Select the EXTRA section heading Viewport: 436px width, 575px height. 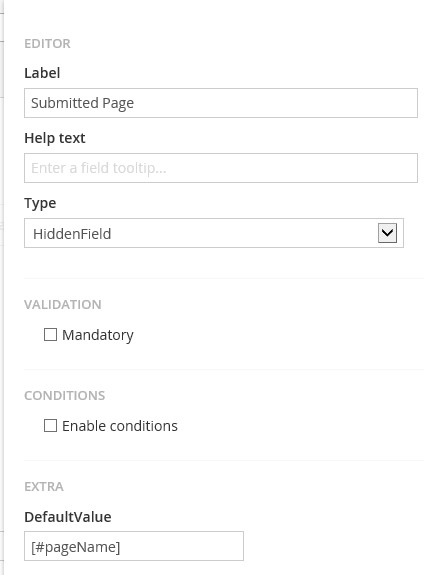tap(44, 487)
